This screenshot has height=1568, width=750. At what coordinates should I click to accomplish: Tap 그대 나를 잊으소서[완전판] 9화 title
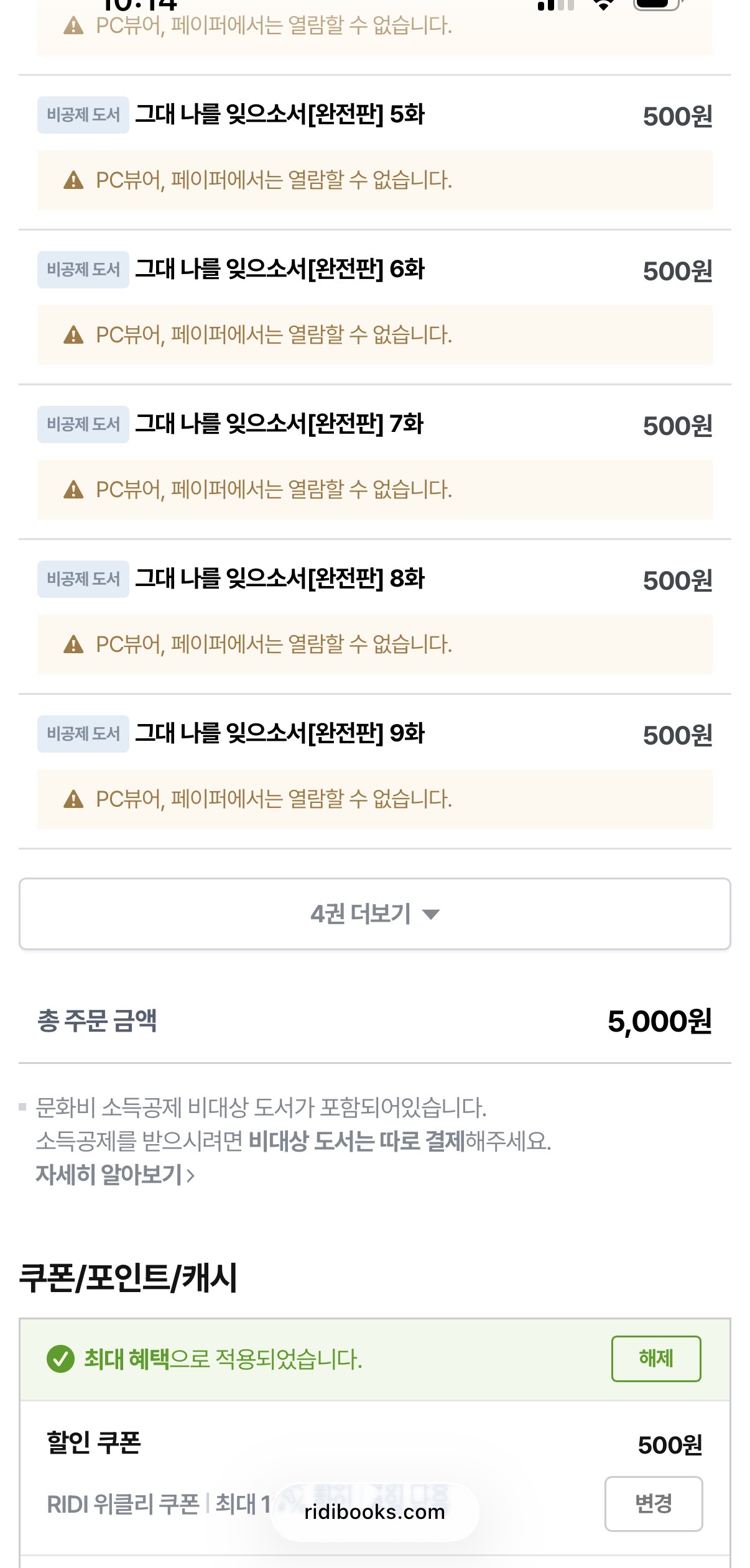coord(280,734)
